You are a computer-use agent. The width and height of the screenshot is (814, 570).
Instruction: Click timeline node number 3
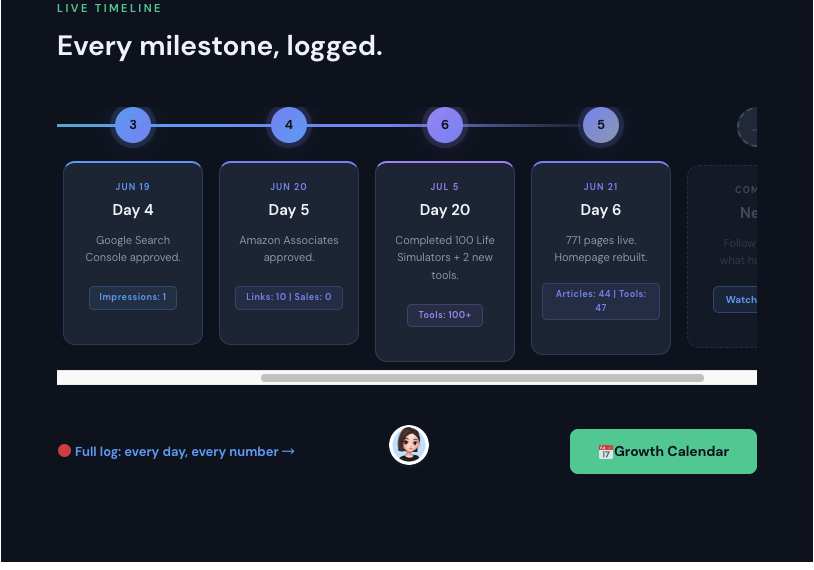[133, 125]
